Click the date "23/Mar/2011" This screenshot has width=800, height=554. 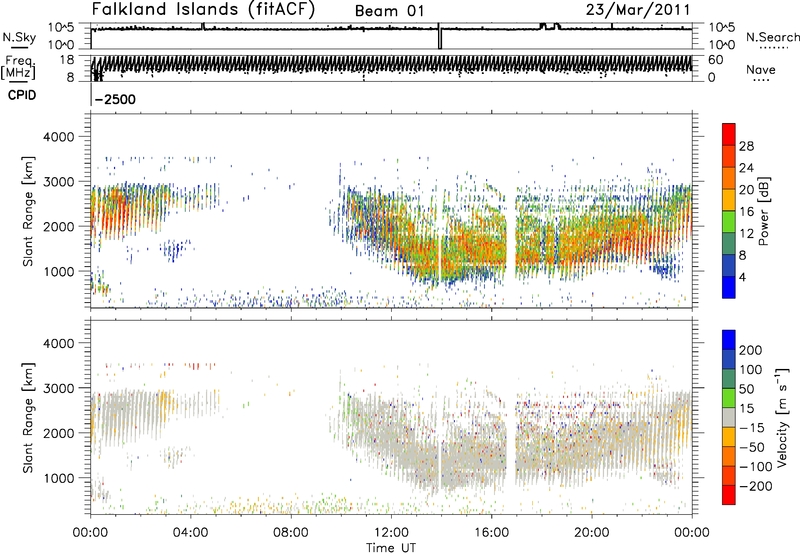point(638,9)
